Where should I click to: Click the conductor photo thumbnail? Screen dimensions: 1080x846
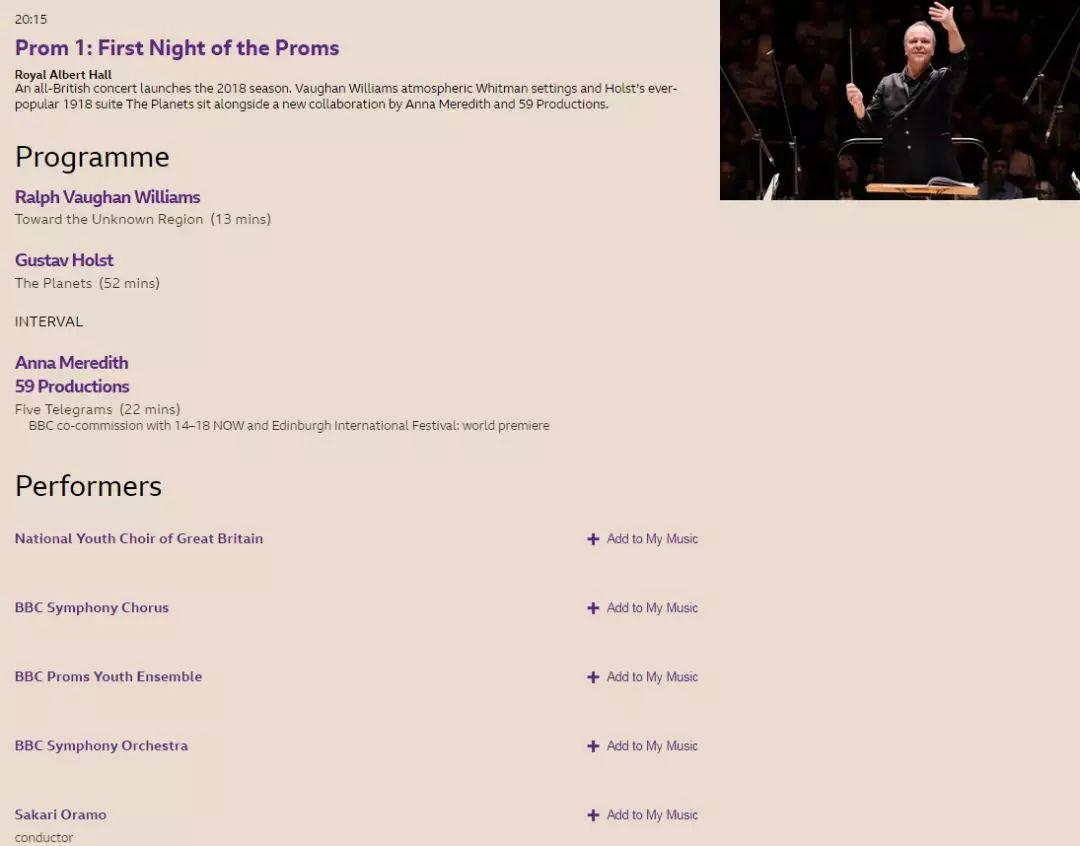coord(899,100)
